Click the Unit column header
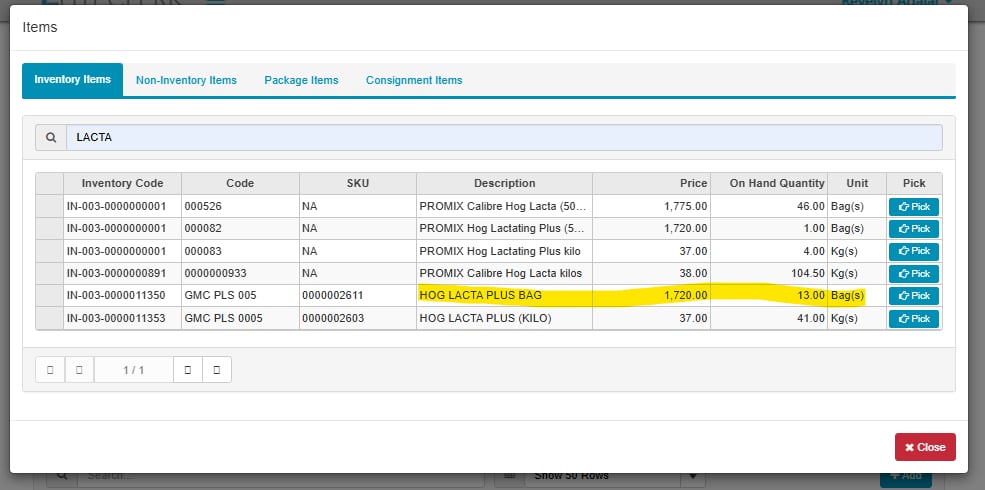985x490 pixels. click(x=857, y=183)
